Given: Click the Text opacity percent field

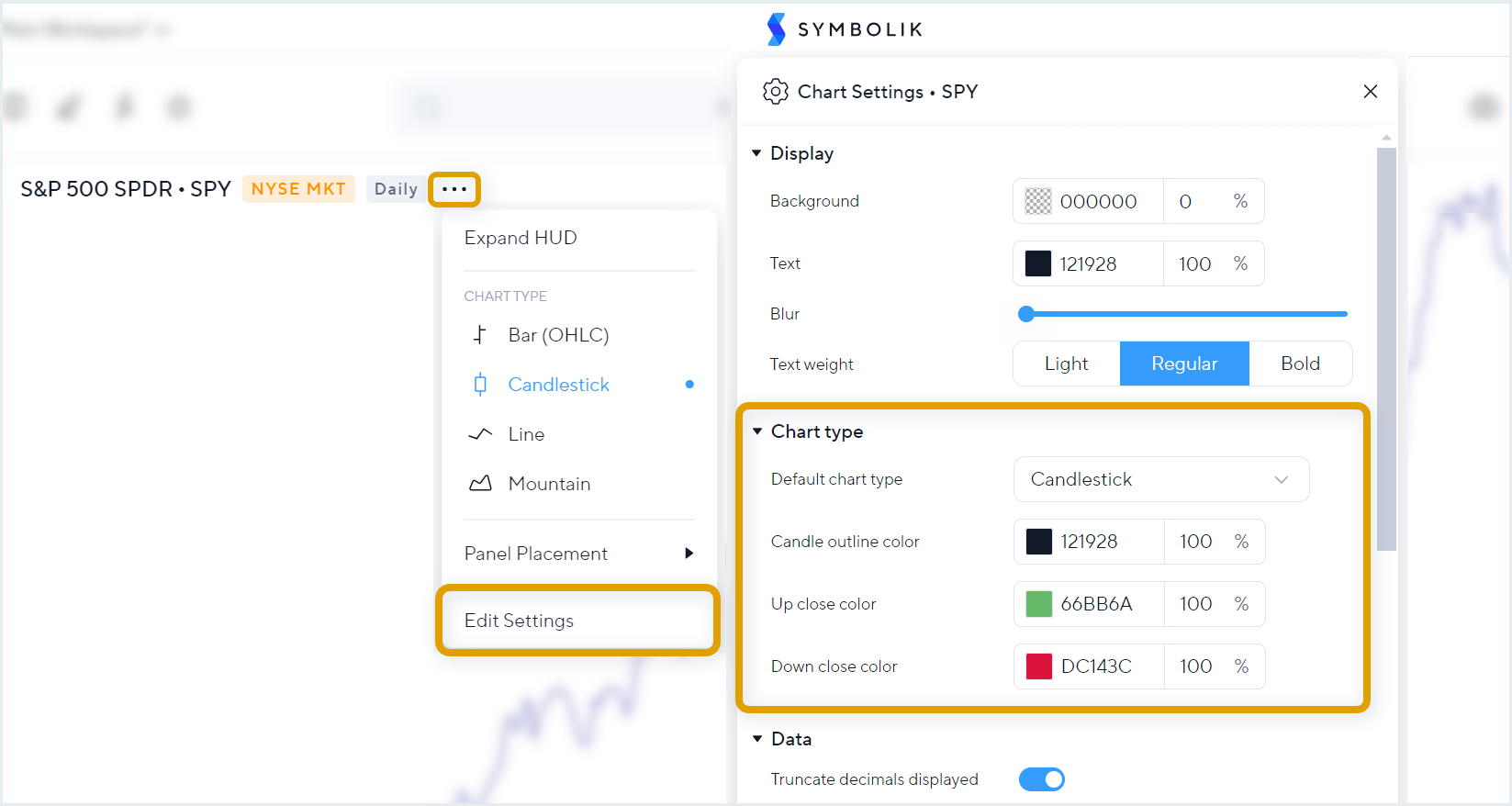Looking at the screenshot, I should click(x=1214, y=263).
